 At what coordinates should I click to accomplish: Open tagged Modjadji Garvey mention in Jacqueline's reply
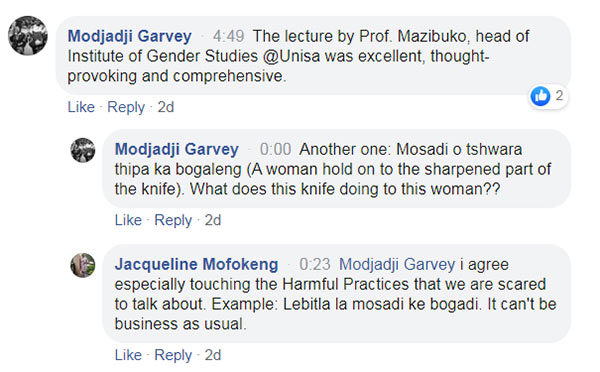[397, 264]
